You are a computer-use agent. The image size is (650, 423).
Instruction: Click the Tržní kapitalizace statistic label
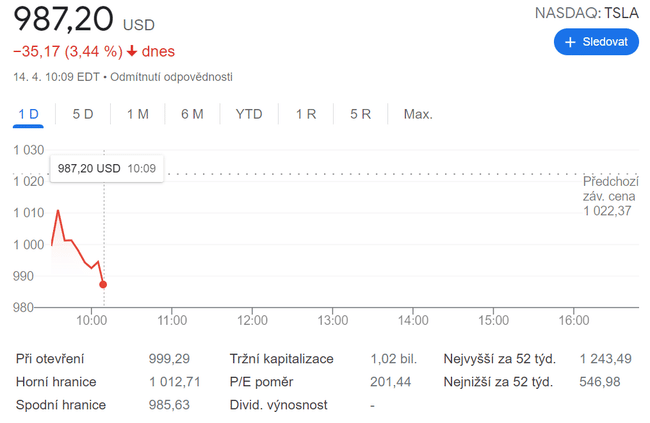tap(282, 358)
